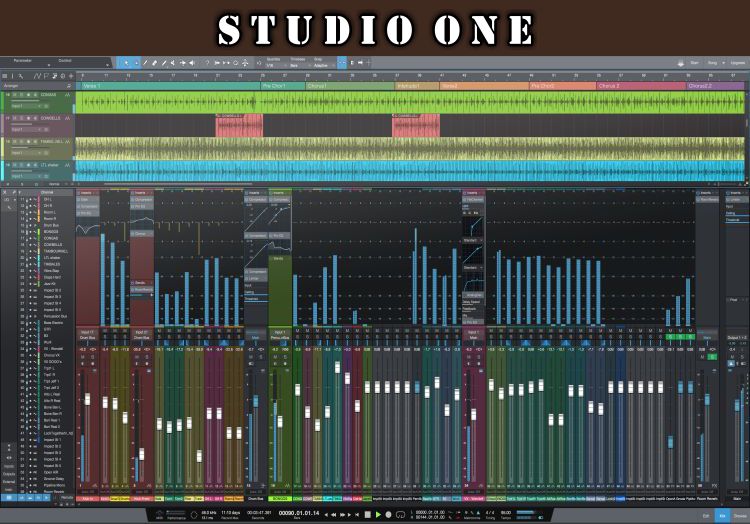Click the MIDI monitor icon in transport

(160, 513)
